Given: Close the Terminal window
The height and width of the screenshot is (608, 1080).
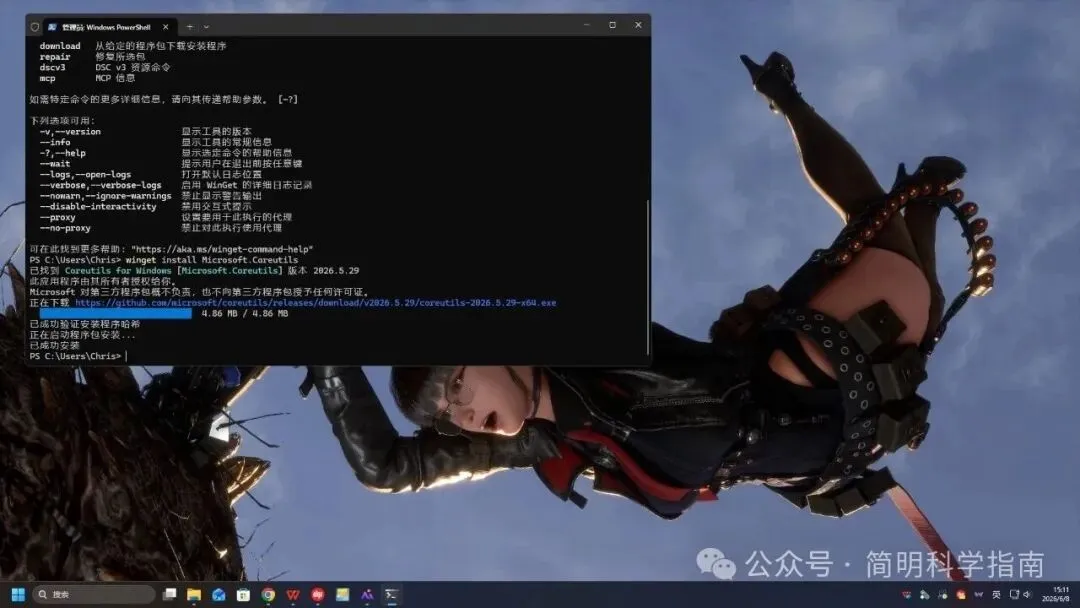Looking at the screenshot, I should 638,25.
